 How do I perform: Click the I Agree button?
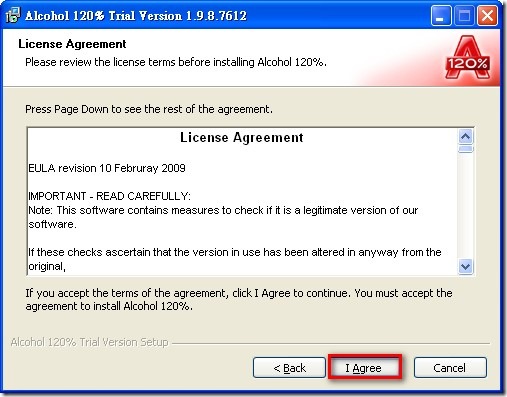[x=364, y=368]
